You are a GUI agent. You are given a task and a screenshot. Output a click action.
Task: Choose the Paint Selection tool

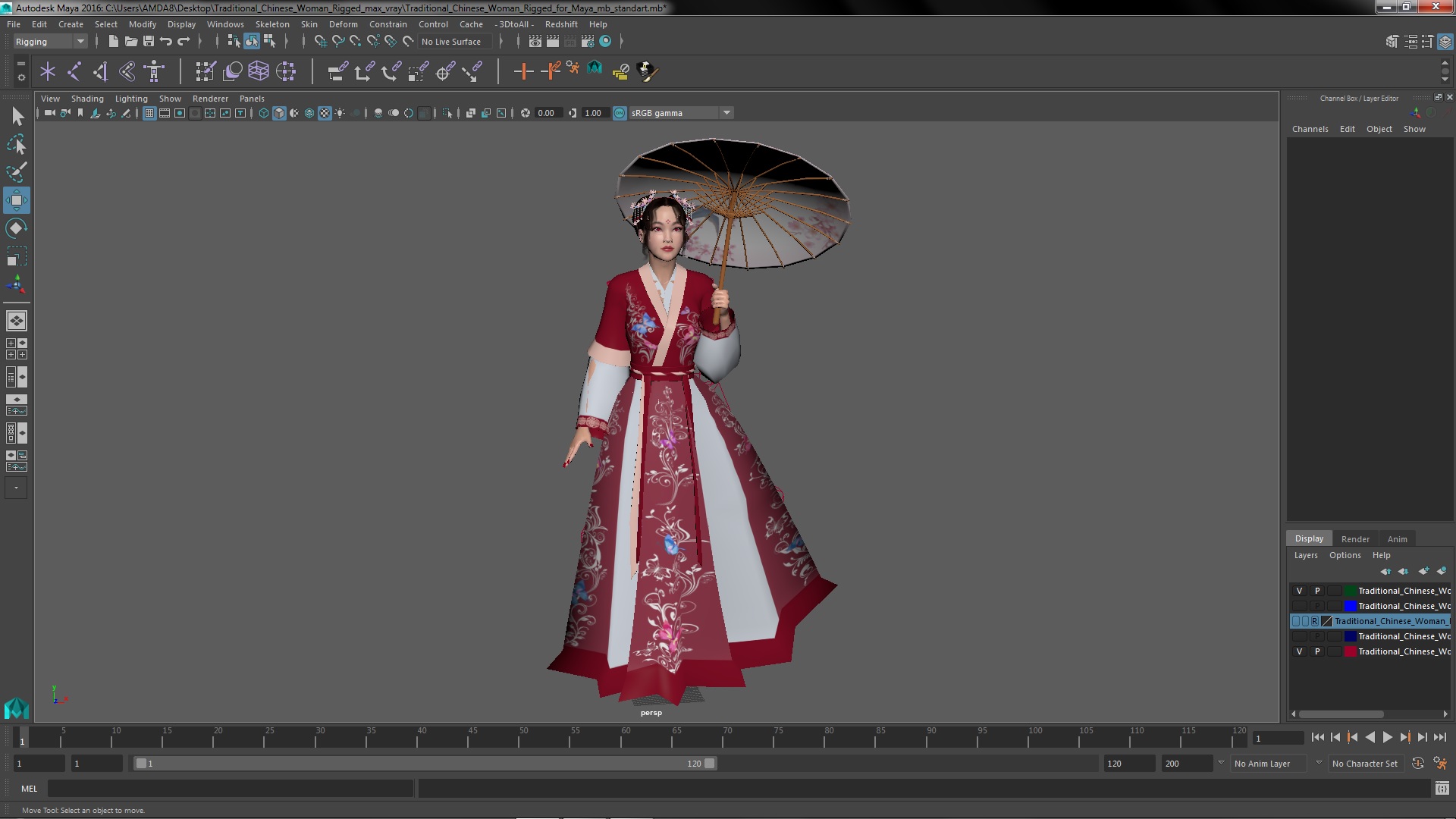pyautogui.click(x=17, y=172)
